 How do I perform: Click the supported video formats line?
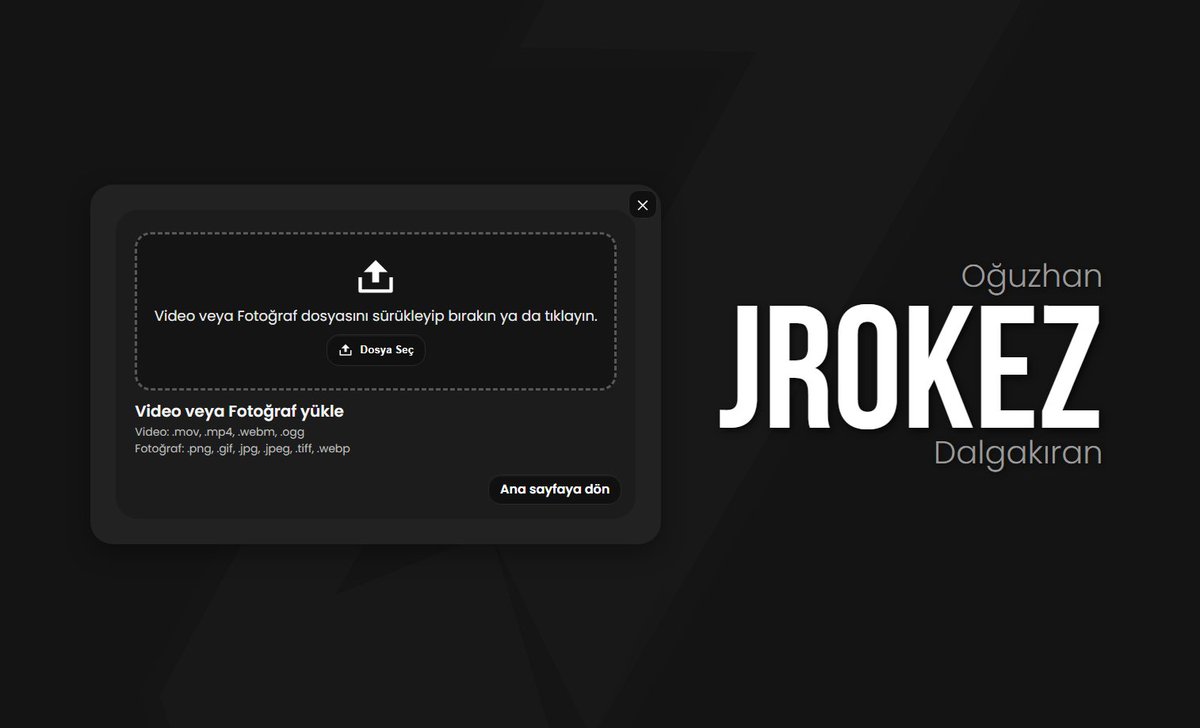(x=220, y=431)
